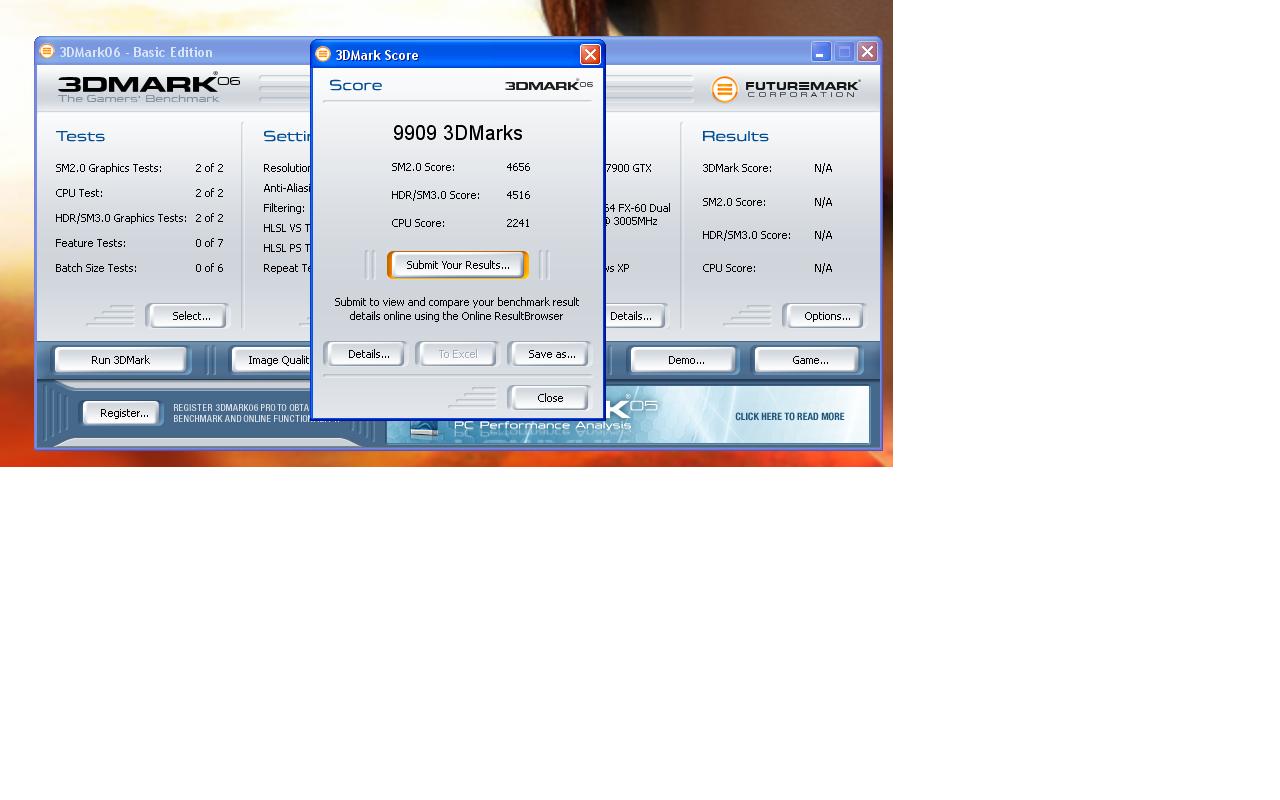This screenshot has width=1280, height=800.
Task: Click the Feature Tests 0 of 7 value
Action: (x=209, y=244)
